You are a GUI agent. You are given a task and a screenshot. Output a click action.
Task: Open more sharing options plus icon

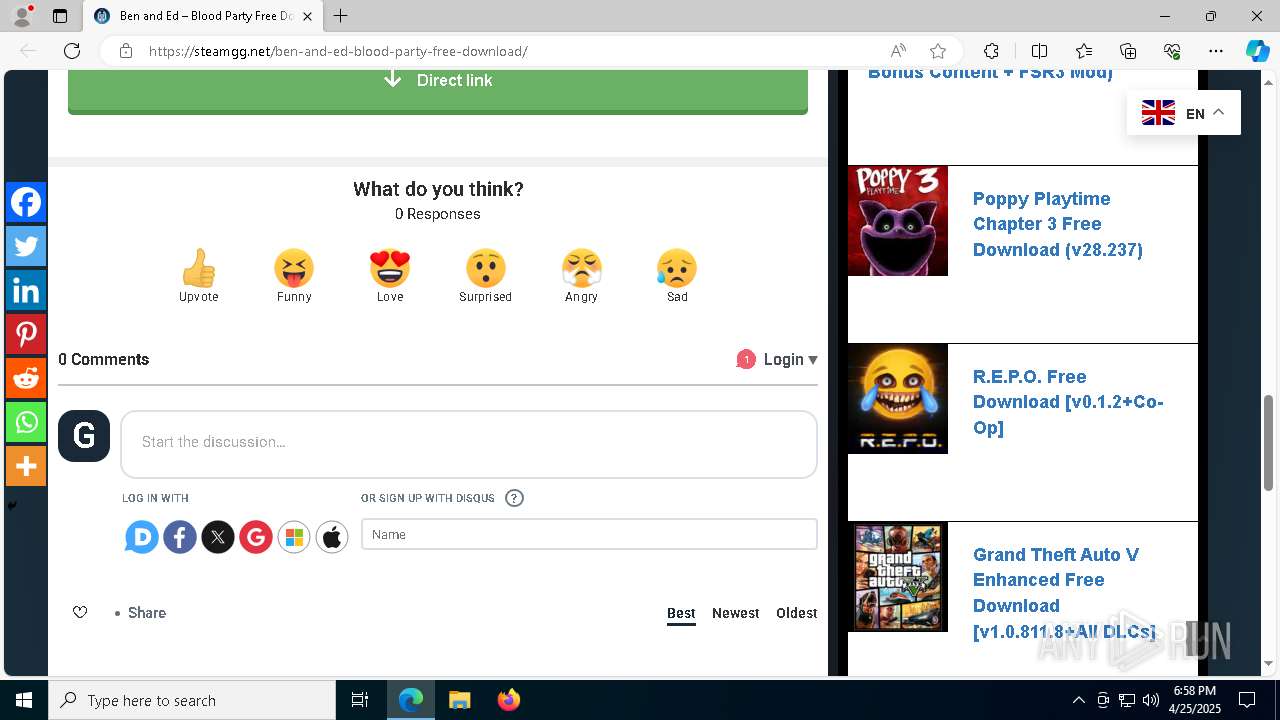pos(26,466)
